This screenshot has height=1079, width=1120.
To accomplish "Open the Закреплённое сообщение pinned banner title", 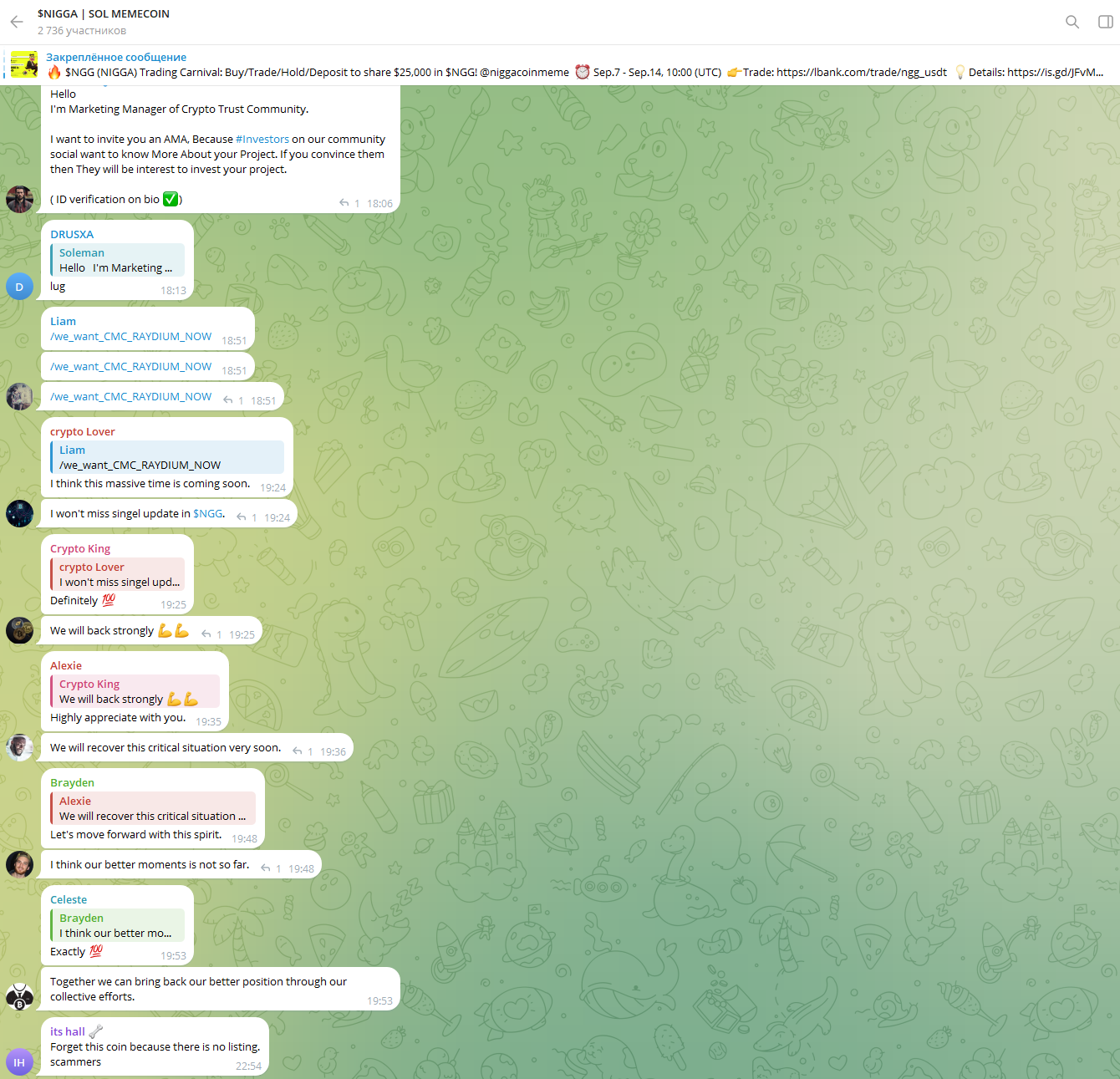I will (x=116, y=57).
